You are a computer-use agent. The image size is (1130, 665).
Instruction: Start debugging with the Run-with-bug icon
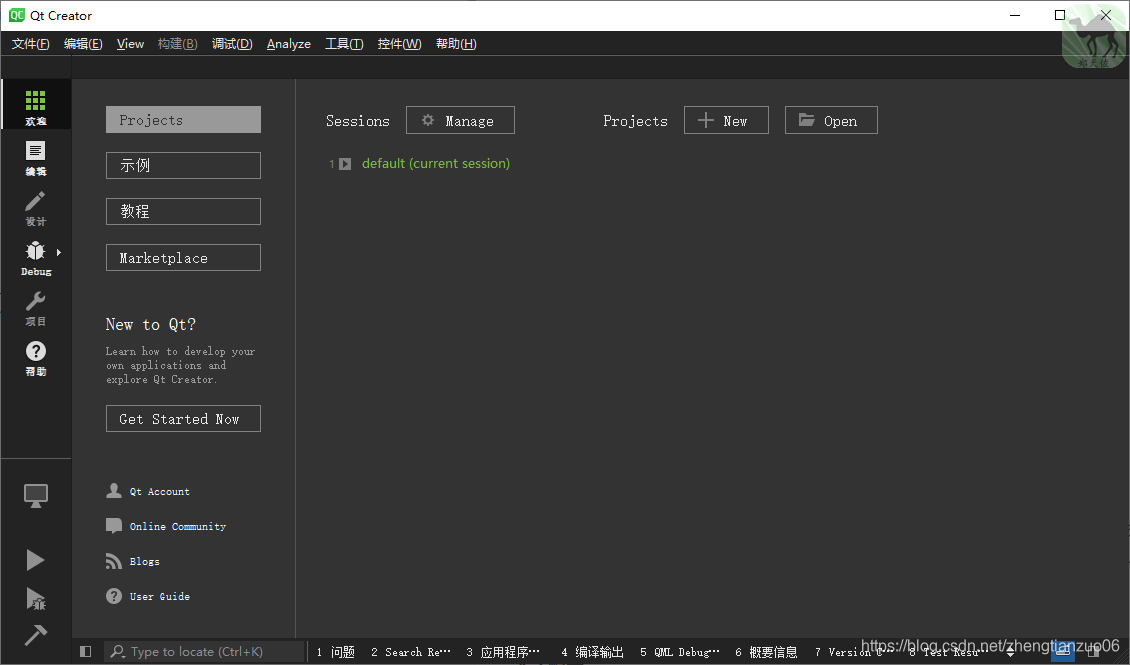35,599
